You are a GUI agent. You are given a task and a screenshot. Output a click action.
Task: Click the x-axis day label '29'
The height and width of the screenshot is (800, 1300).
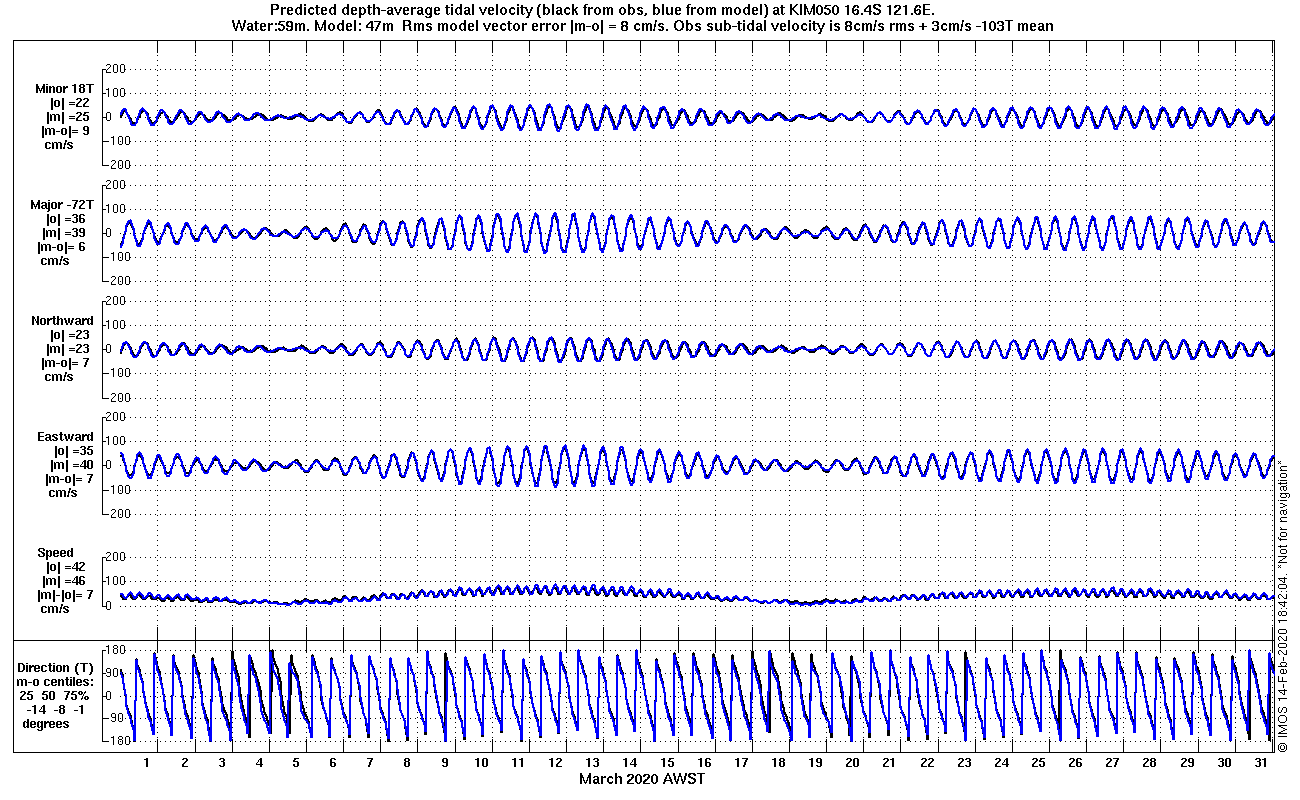[1188, 763]
